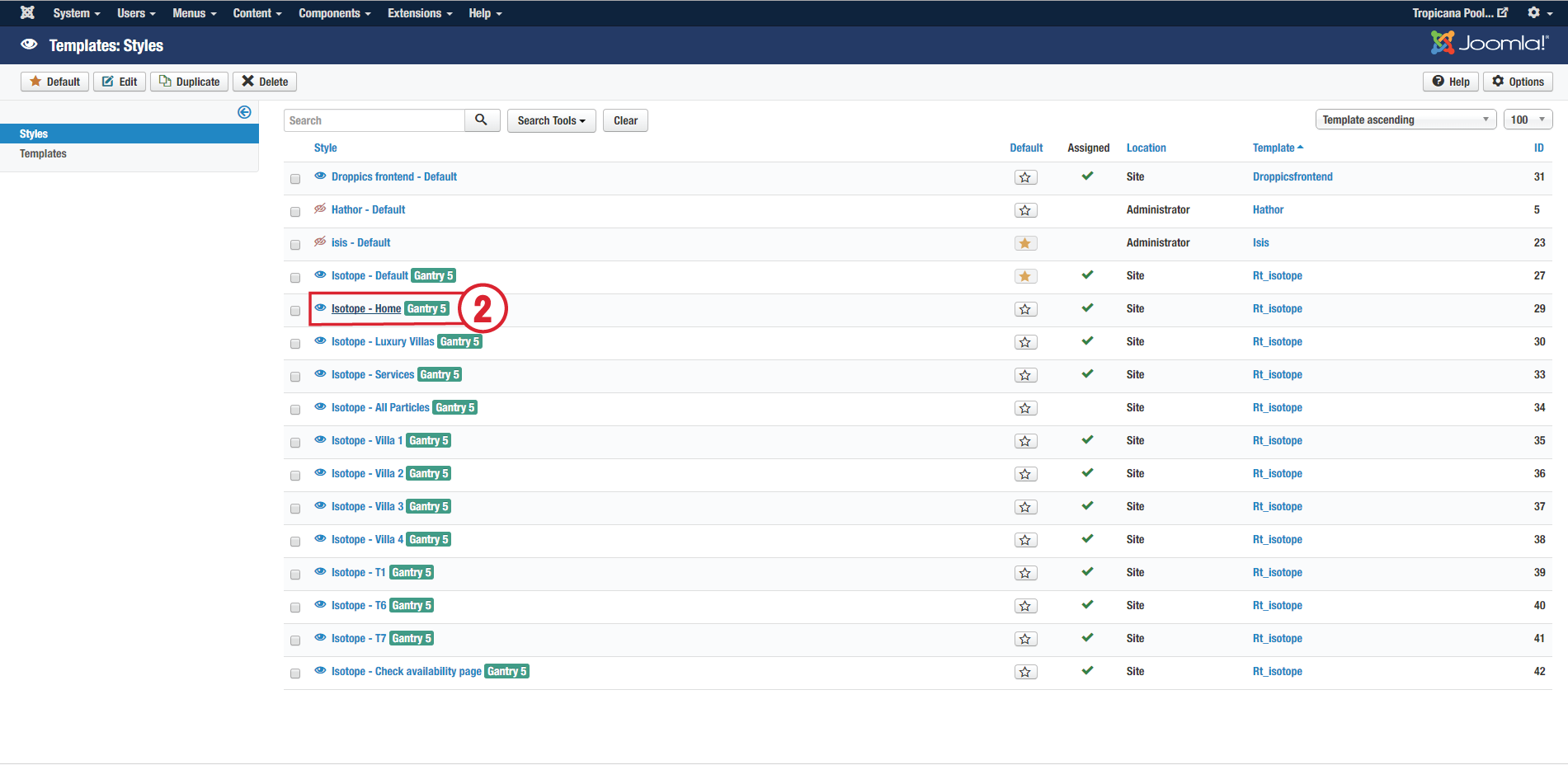Click the Options button
Image resolution: width=1568 pixels, height=765 pixels.
click(1519, 82)
